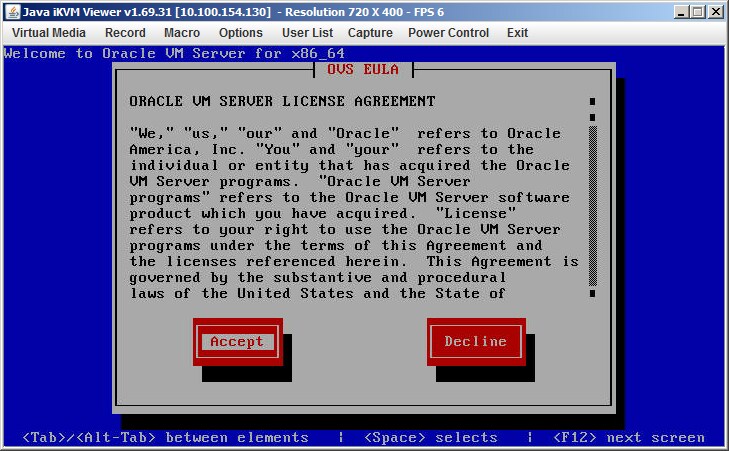Decline the Oracle VM license agreement
Image resolution: width=729 pixels, height=451 pixels.
[476, 342]
